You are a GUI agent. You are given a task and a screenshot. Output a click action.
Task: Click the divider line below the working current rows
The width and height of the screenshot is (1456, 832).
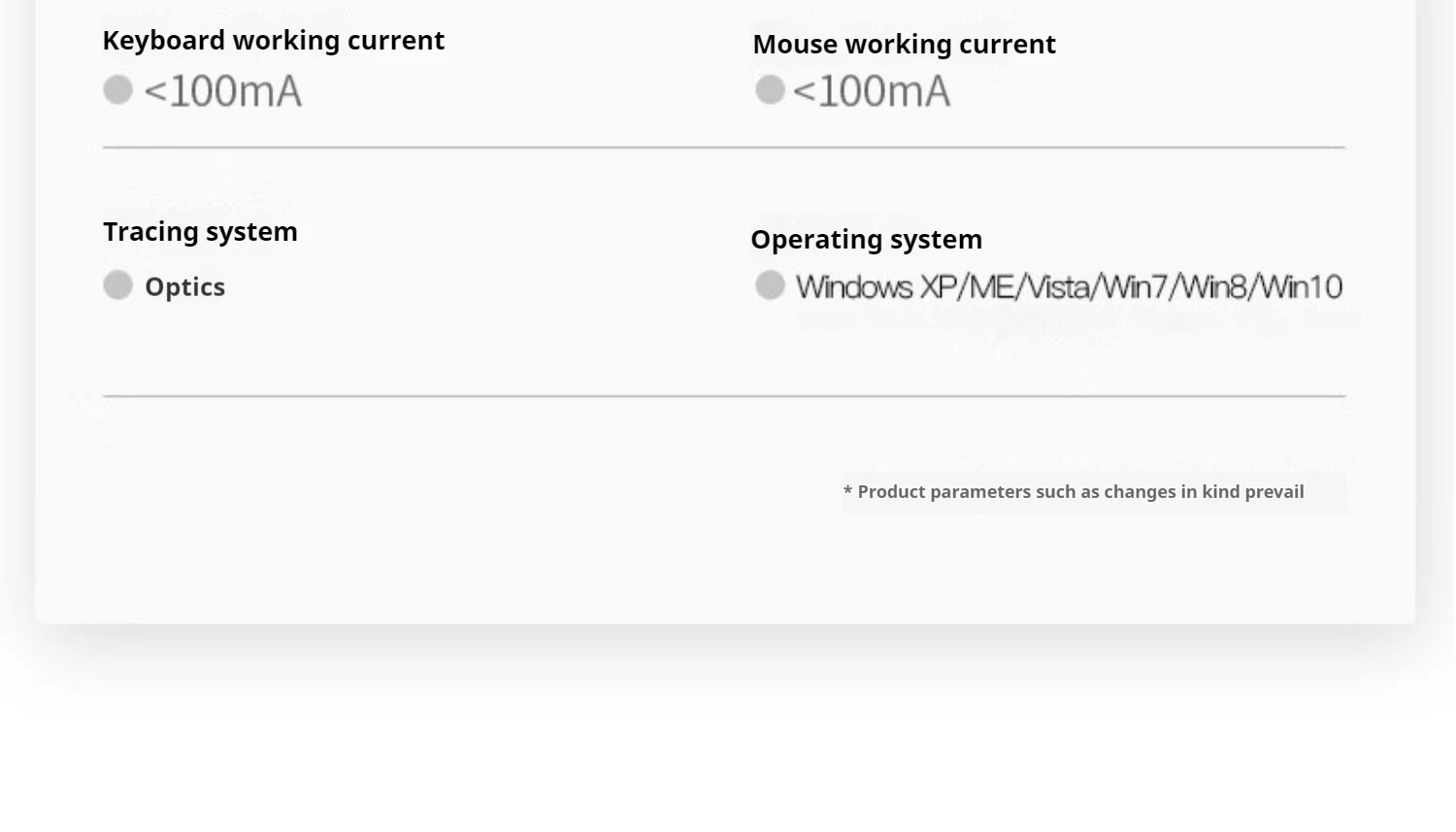pos(724,148)
